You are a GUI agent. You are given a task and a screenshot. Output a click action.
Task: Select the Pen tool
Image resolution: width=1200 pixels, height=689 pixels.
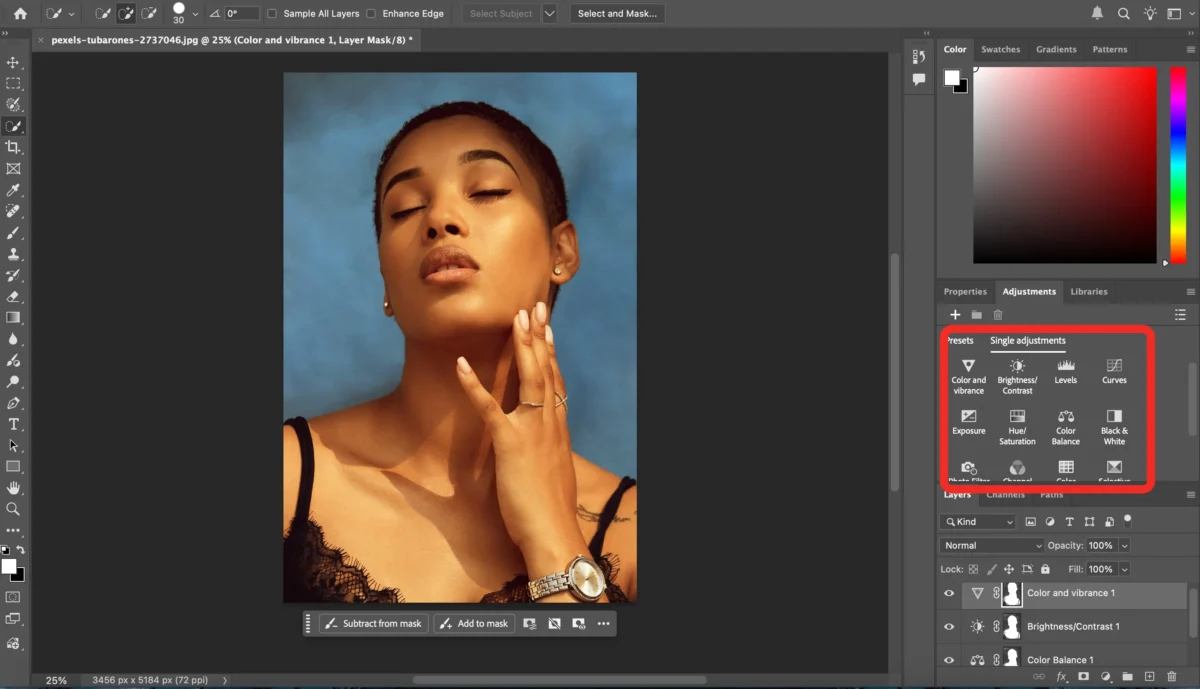pos(14,403)
